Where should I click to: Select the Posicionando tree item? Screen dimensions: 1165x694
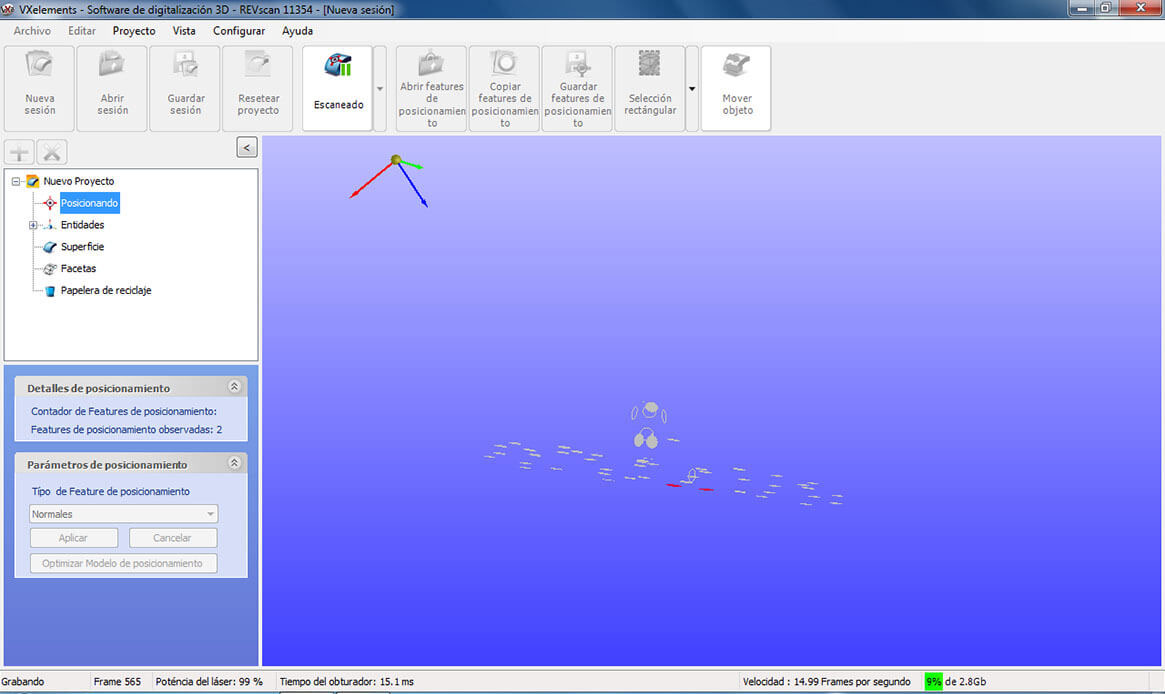click(x=89, y=203)
